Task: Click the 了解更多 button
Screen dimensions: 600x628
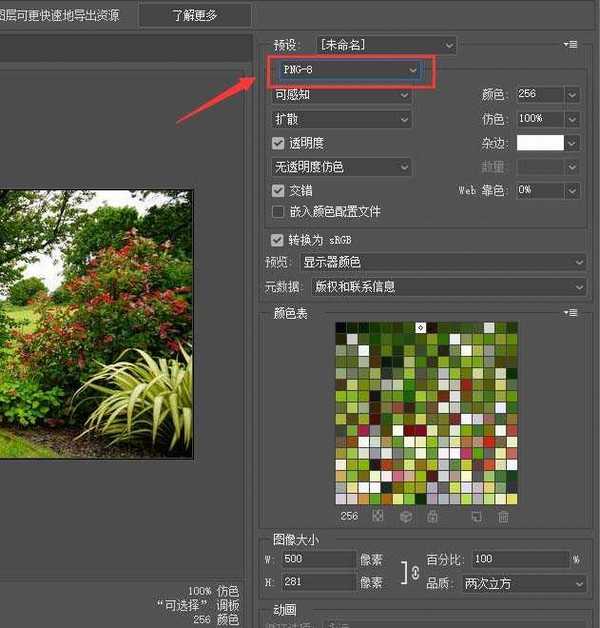Action: tap(194, 15)
